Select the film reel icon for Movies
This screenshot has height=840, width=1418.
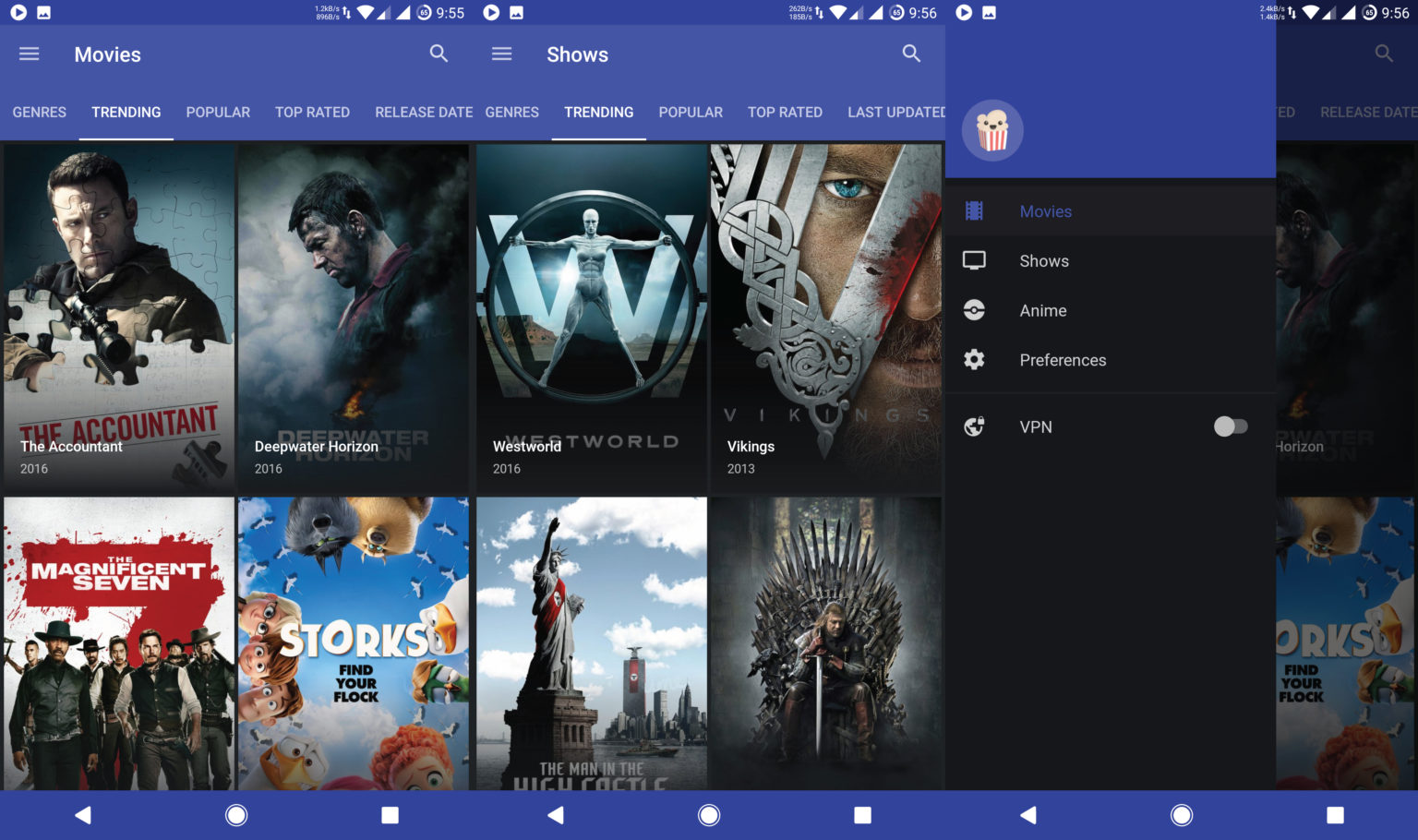tap(974, 210)
